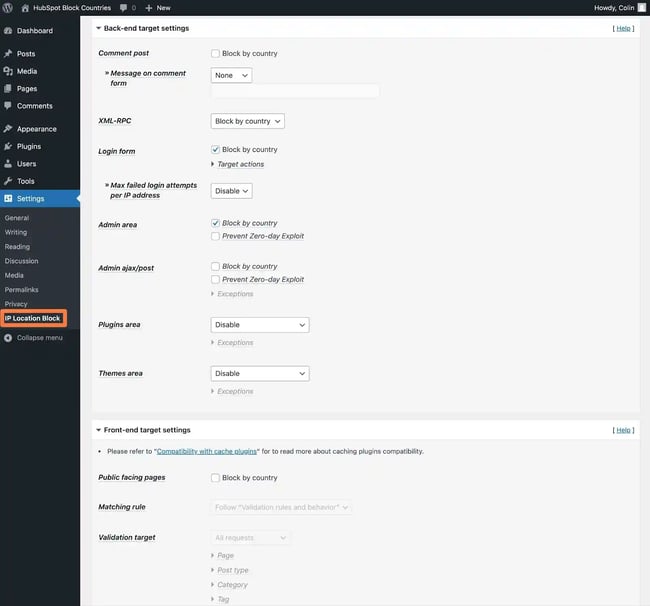Click the Plugins plug icon
The image size is (650, 606).
click(x=8, y=146)
